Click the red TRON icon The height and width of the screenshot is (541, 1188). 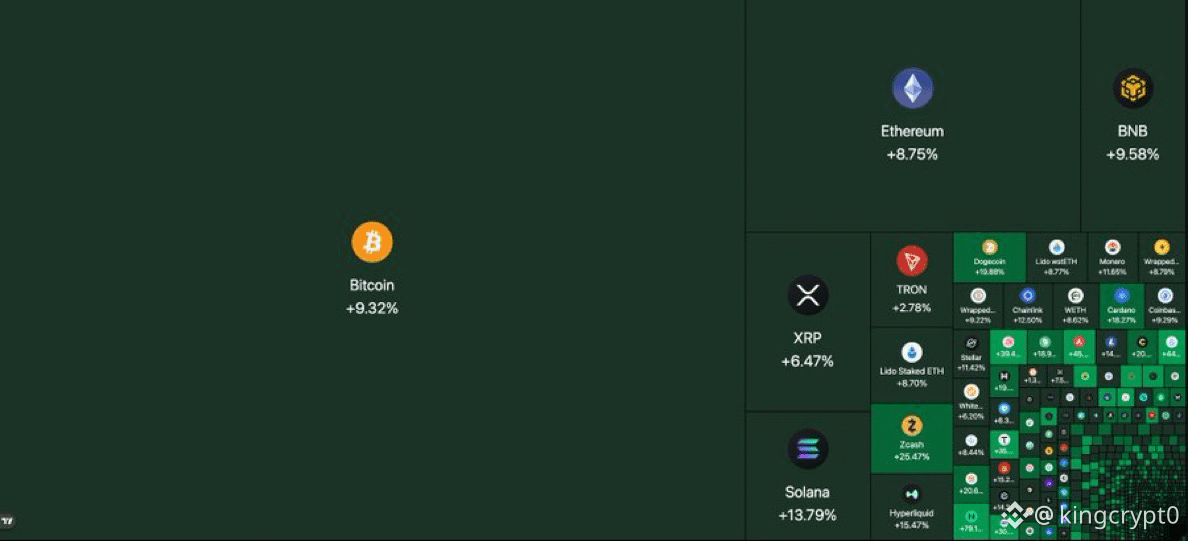click(x=911, y=261)
